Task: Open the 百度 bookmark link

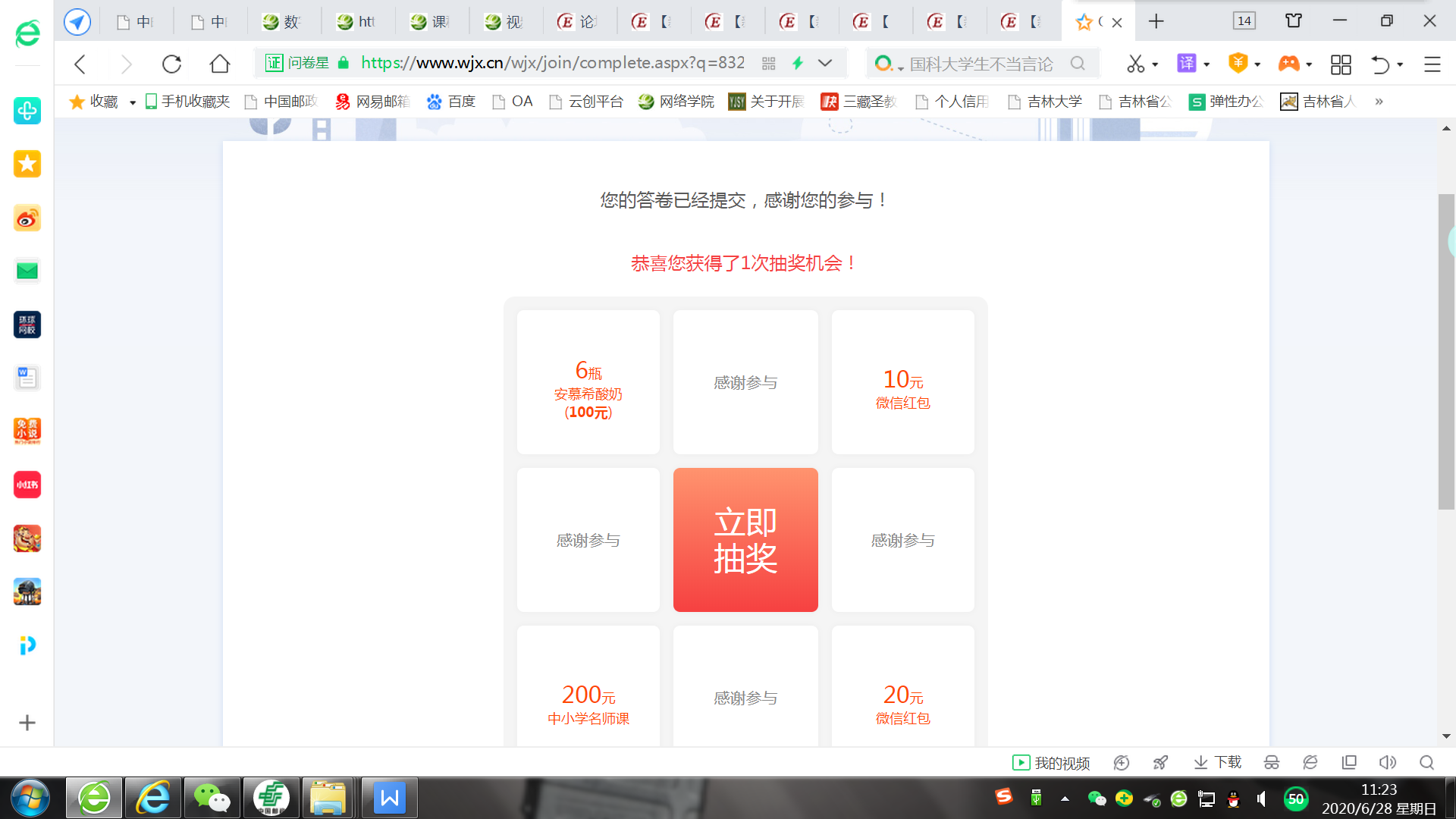Action: point(451,102)
